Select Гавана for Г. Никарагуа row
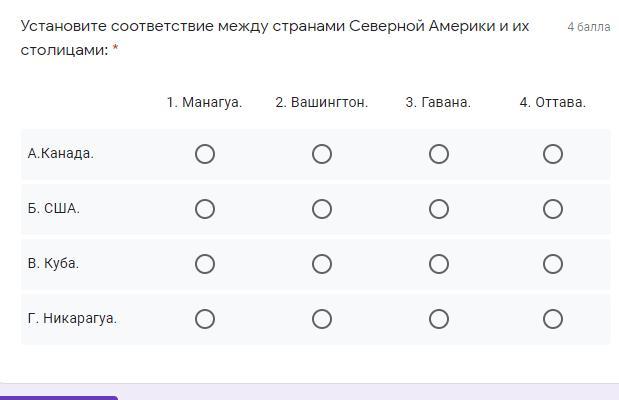 click(439, 319)
